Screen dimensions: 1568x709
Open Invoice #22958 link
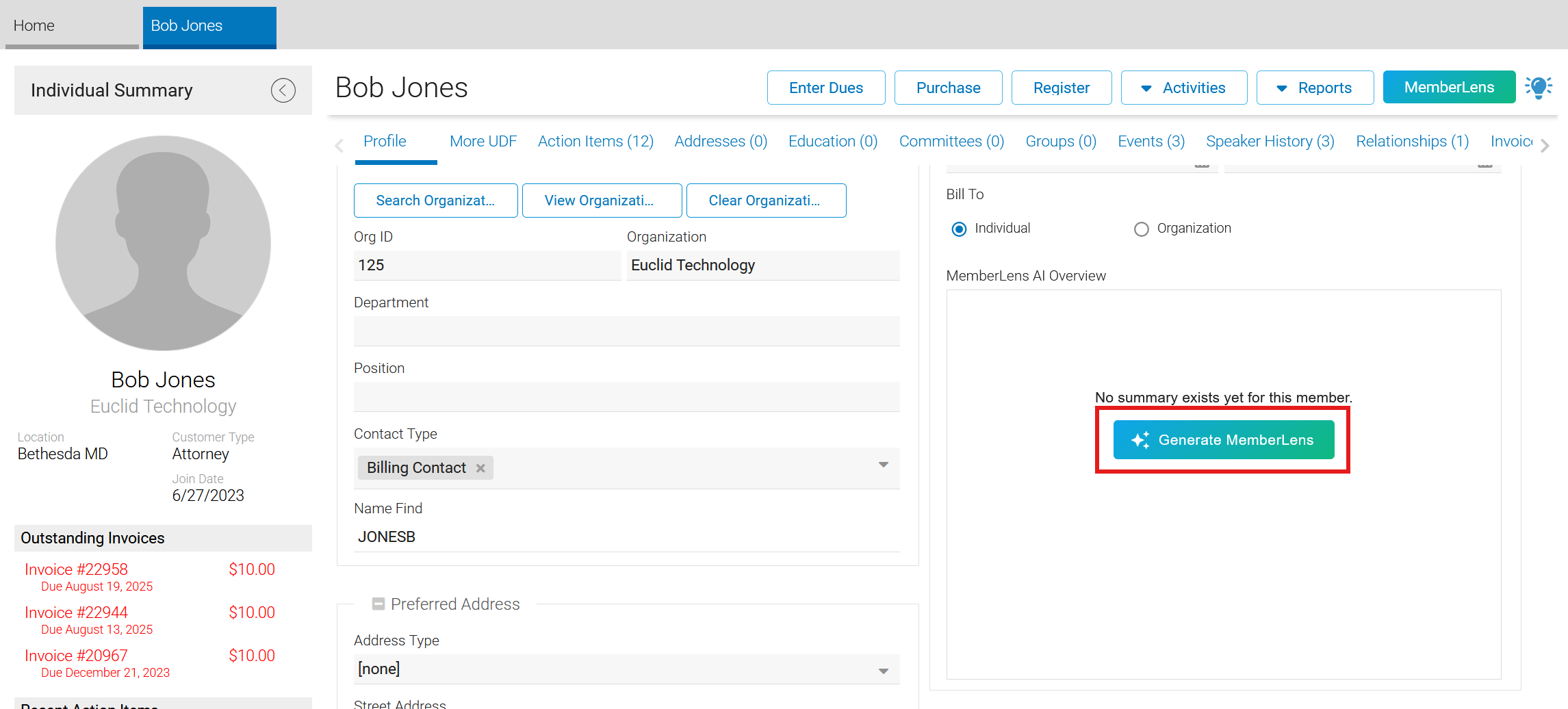point(76,569)
